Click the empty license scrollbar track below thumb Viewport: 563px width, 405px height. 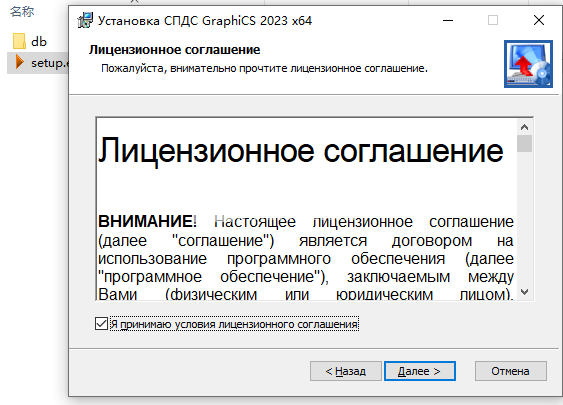525,218
